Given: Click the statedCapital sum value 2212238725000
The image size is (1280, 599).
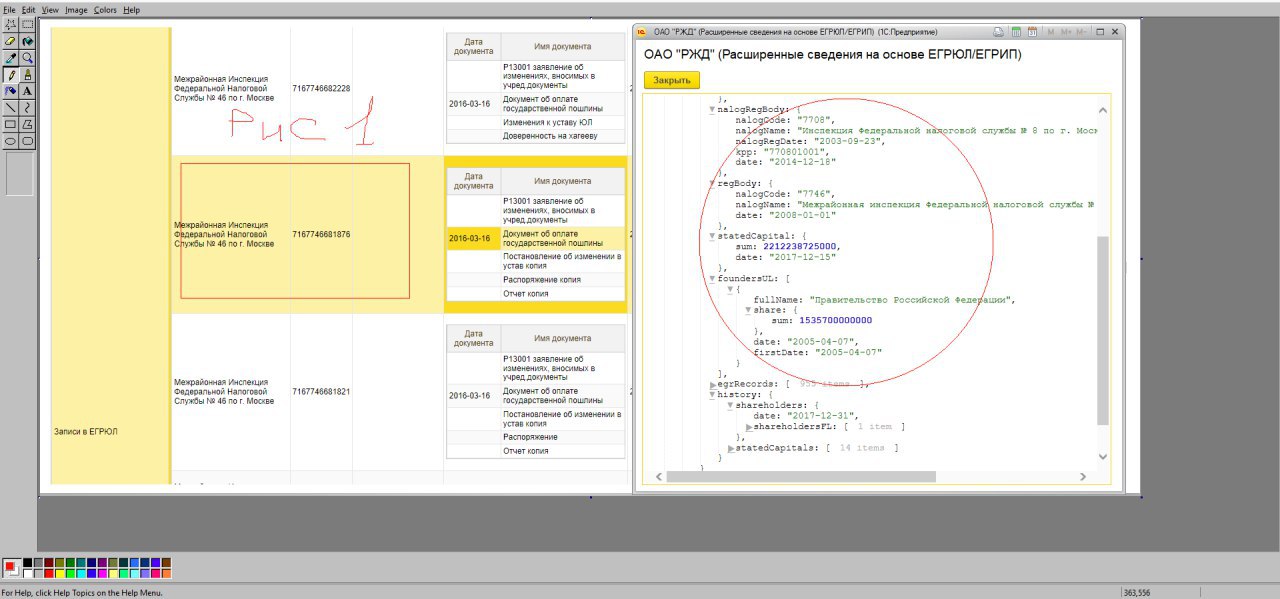Looking at the screenshot, I should [x=800, y=246].
